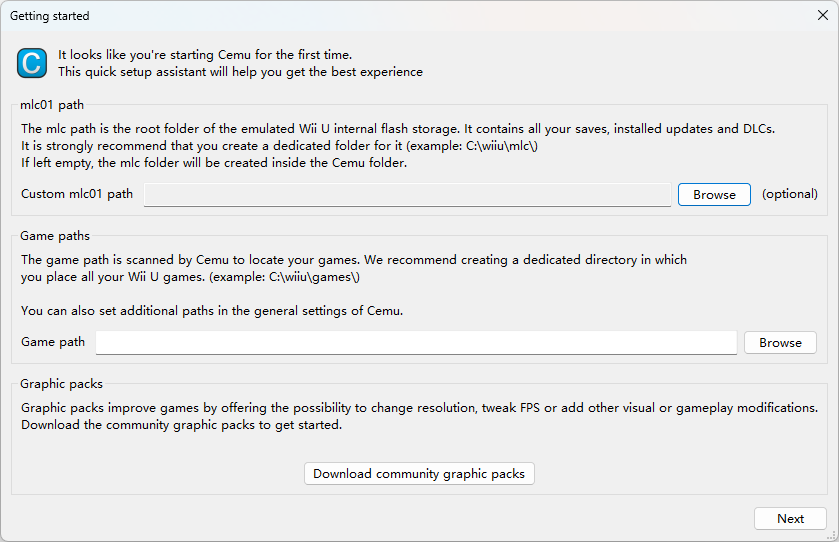Viewport: 839px width, 542px height.
Task: Click the Game paths group heading
Action: [55, 236]
